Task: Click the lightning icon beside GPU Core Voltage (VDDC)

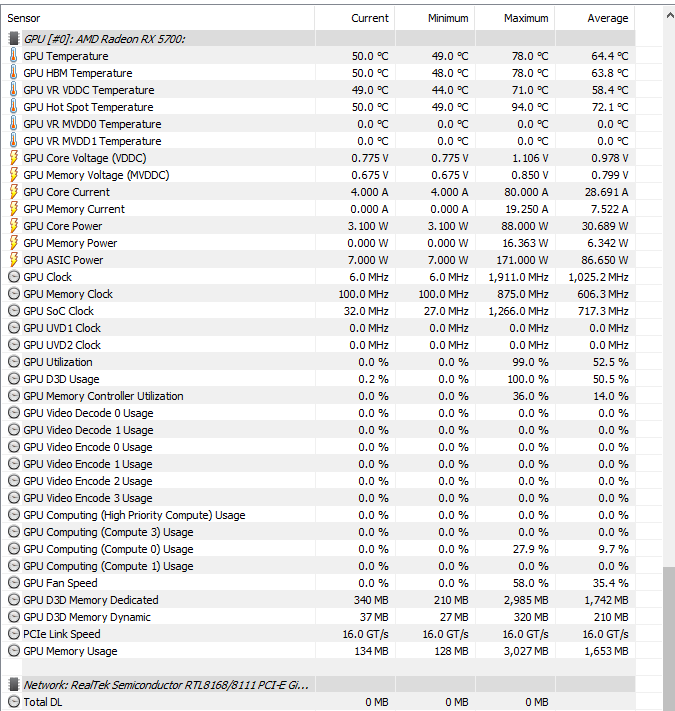Action: pyautogui.click(x=14, y=158)
